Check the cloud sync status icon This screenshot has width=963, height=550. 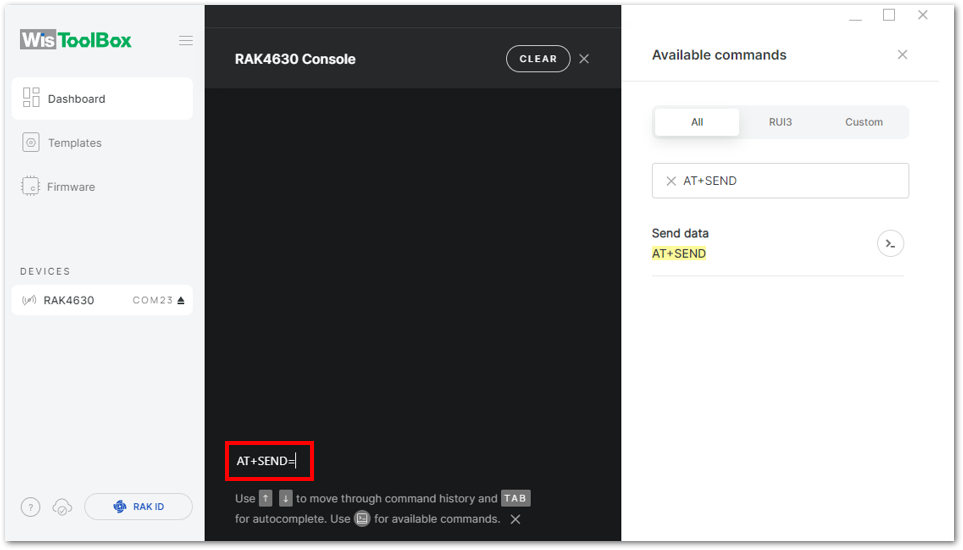(62, 507)
